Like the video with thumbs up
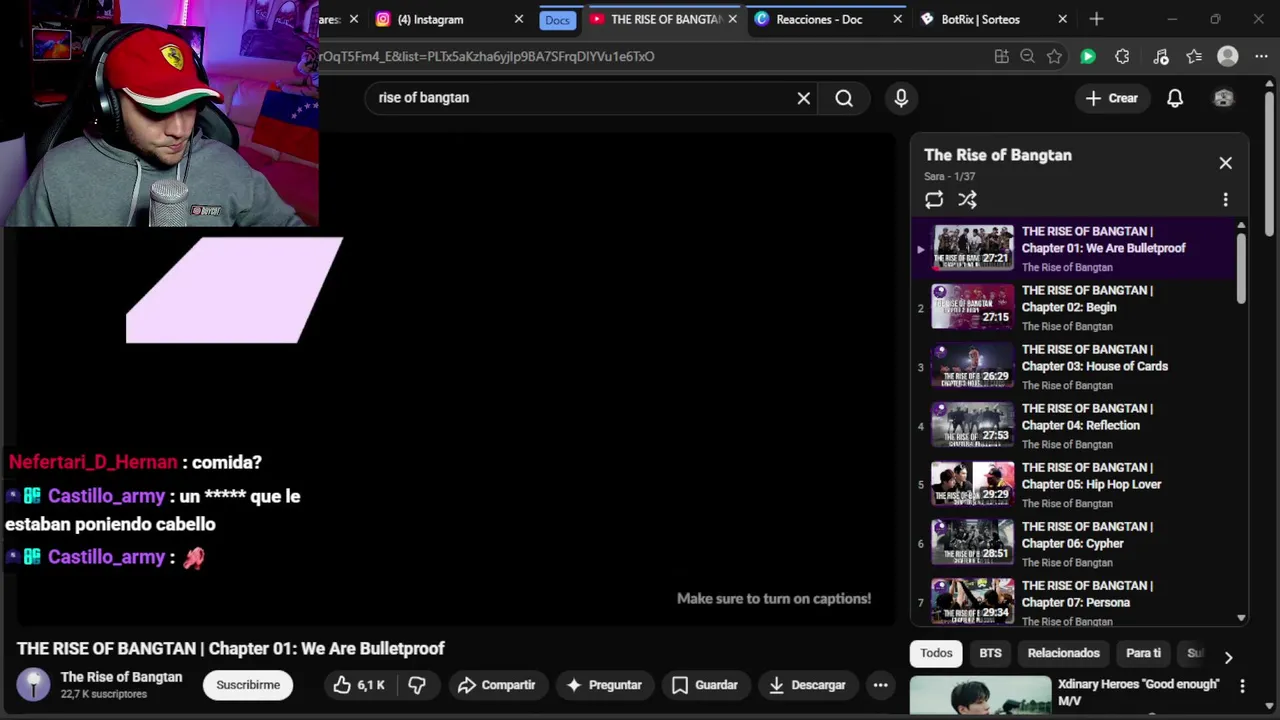This screenshot has width=1280, height=720. [360, 685]
